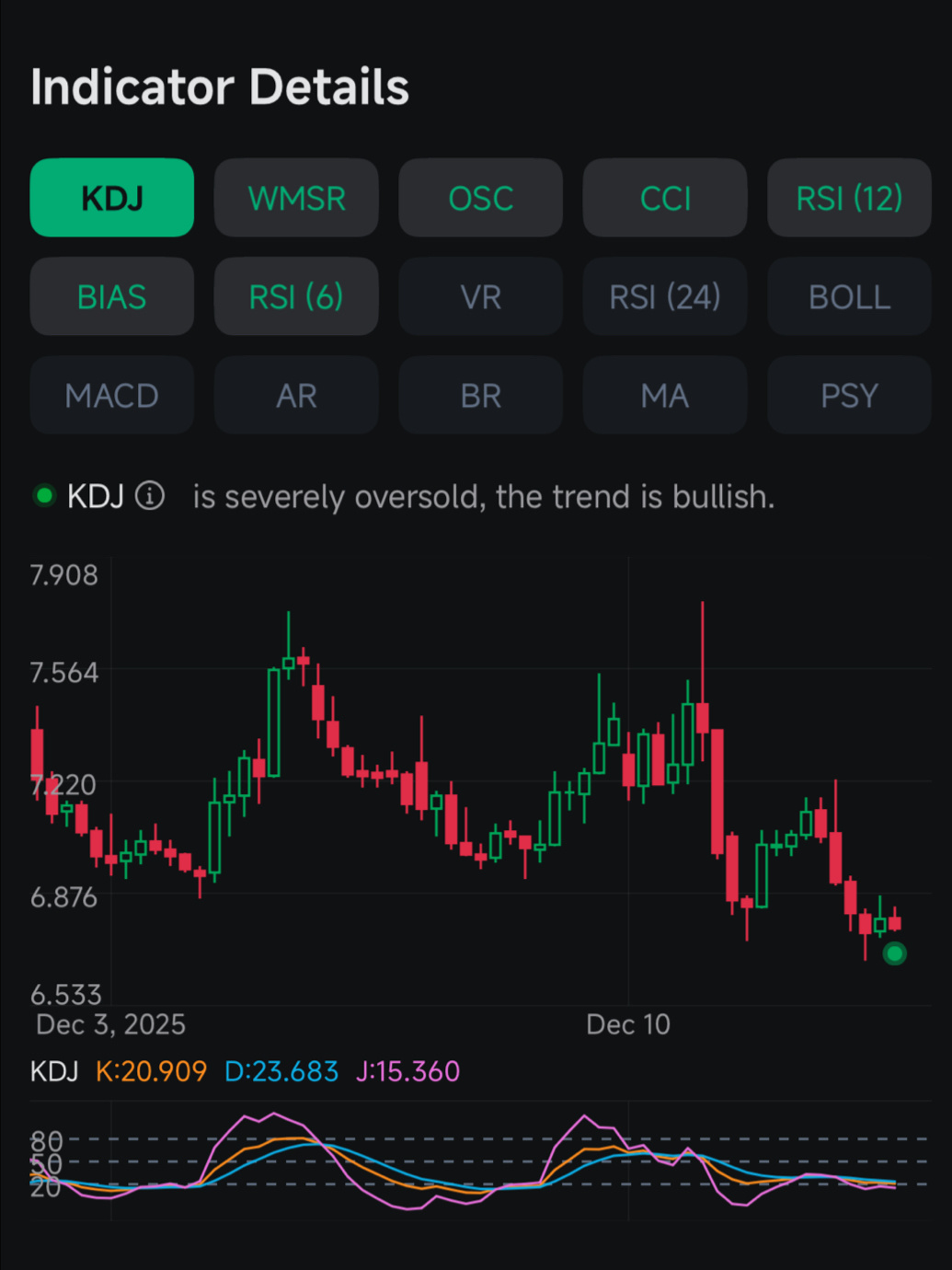The height and width of the screenshot is (1270, 952).
Task: Tap the green KDJ status dot
Action: coord(43,496)
